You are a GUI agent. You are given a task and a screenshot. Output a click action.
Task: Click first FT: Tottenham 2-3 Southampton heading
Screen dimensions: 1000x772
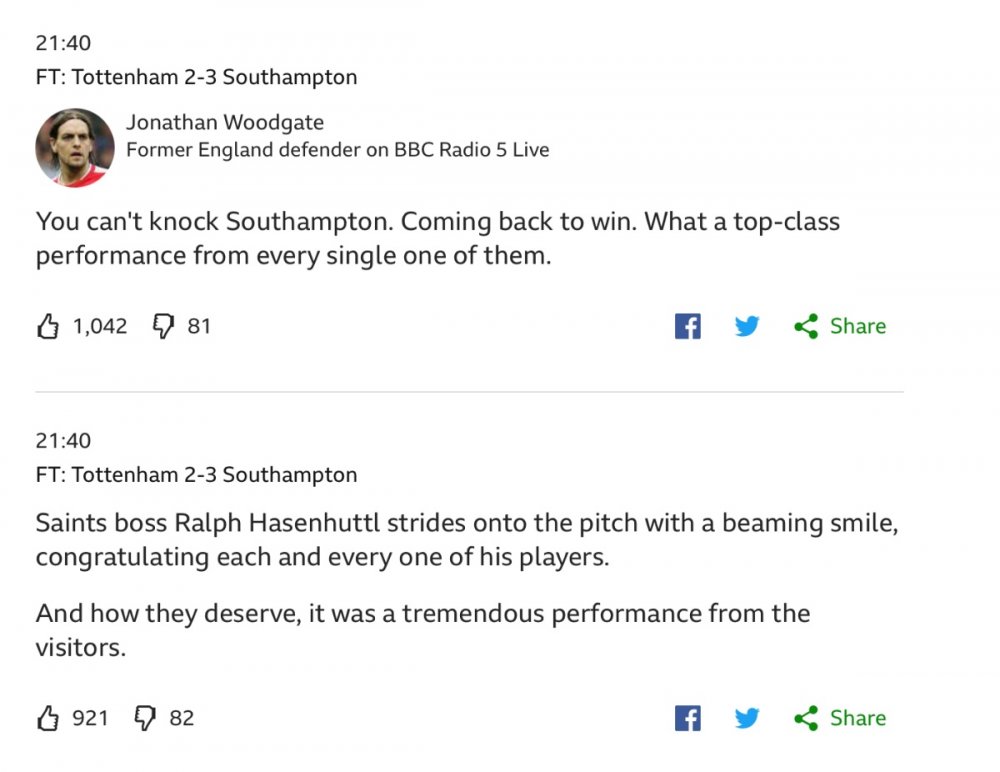pyautogui.click(x=196, y=77)
